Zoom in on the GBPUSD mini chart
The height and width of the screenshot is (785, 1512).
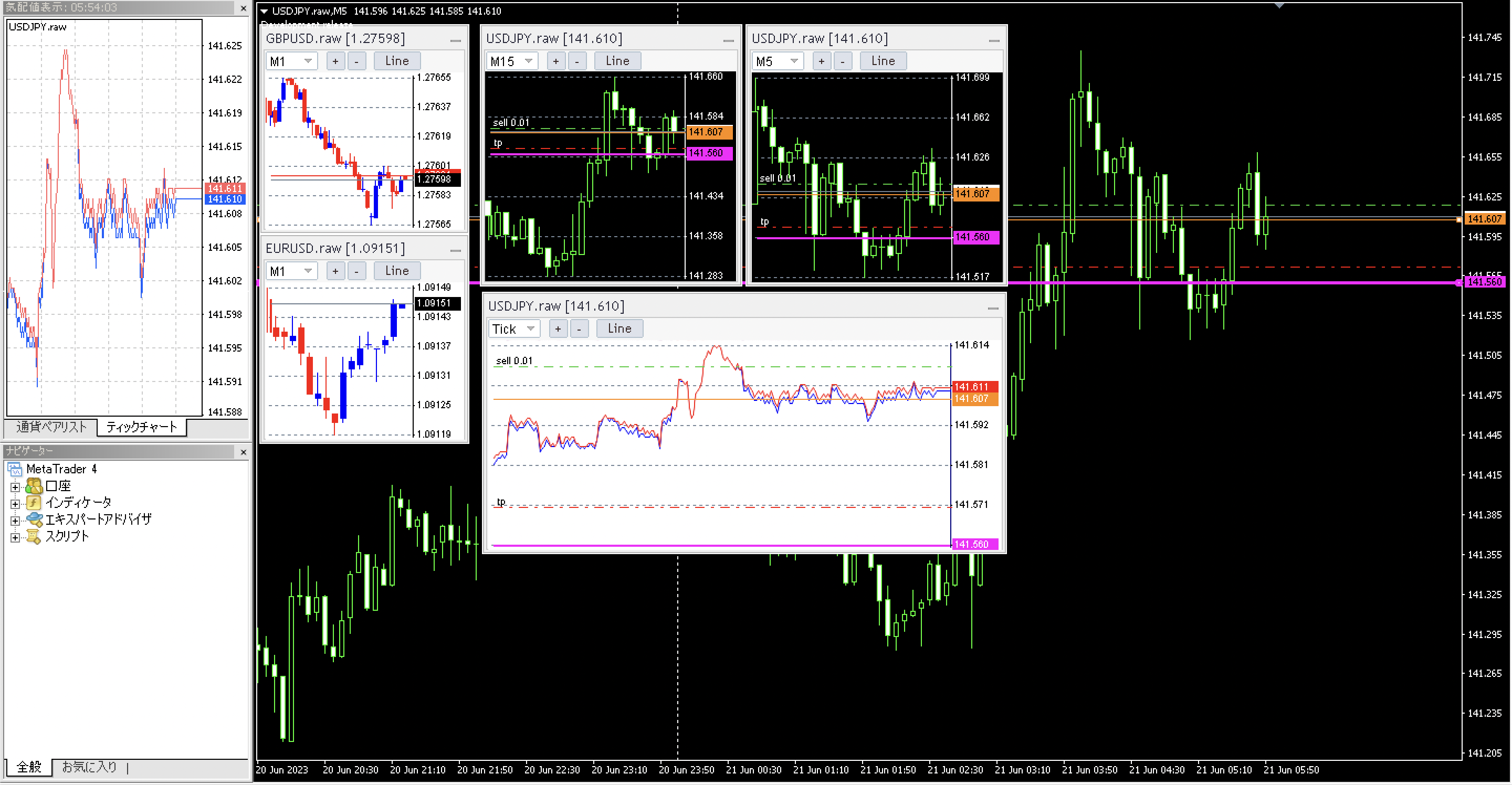click(x=335, y=61)
